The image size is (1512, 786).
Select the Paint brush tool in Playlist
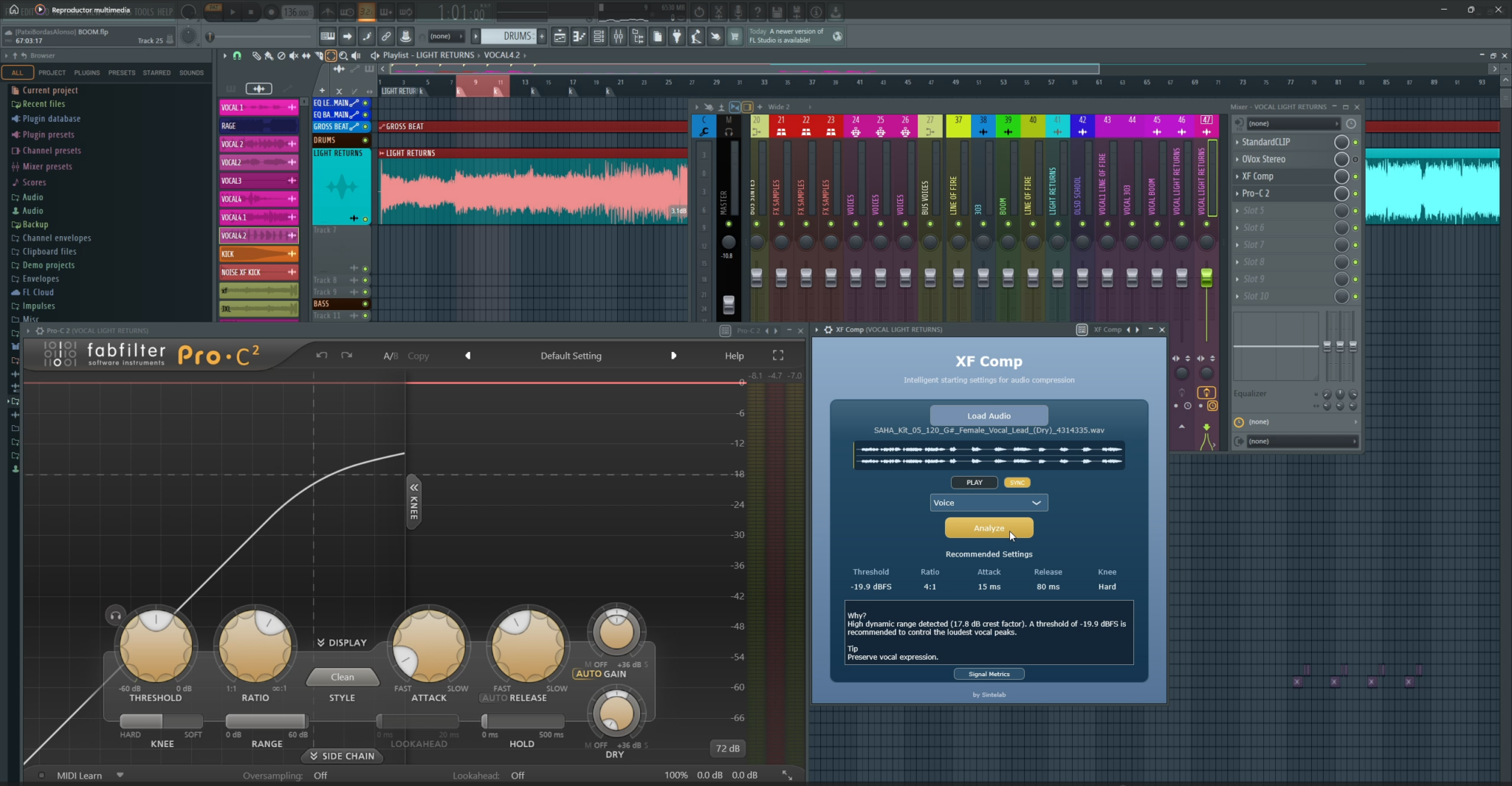point(268,55)
